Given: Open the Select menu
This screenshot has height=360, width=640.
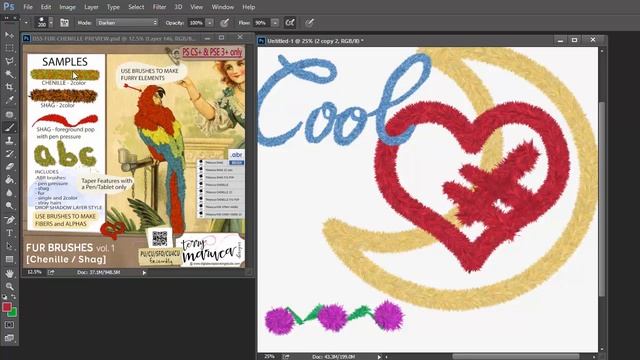Looking at the screenshot, I should coord(136,7).
